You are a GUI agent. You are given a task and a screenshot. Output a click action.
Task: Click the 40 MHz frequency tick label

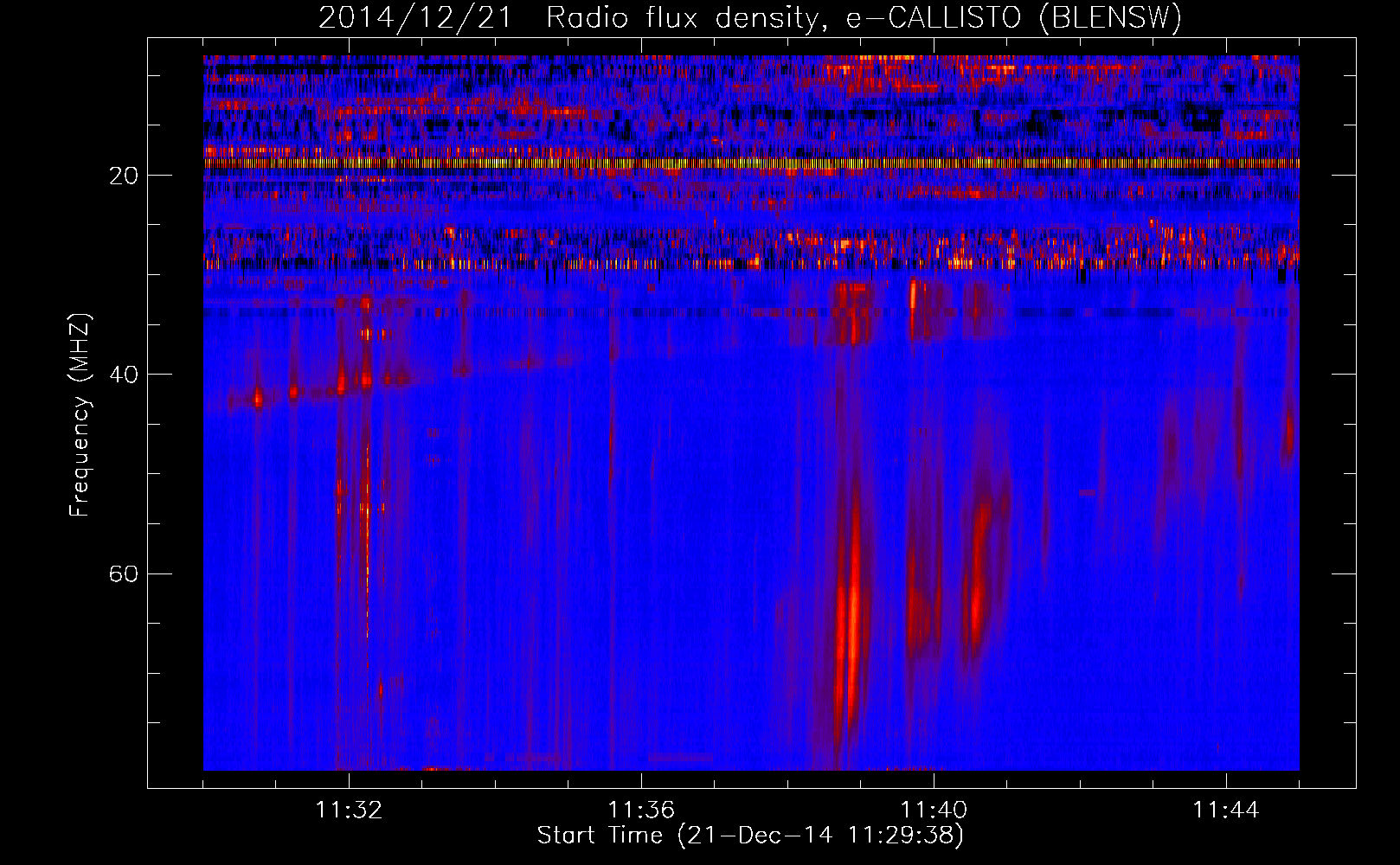[124, 375]
